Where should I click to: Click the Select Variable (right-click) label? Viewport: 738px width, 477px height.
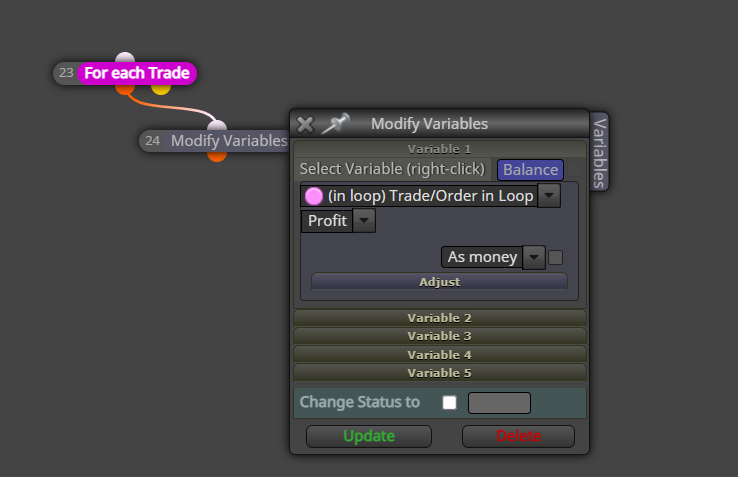392,169
